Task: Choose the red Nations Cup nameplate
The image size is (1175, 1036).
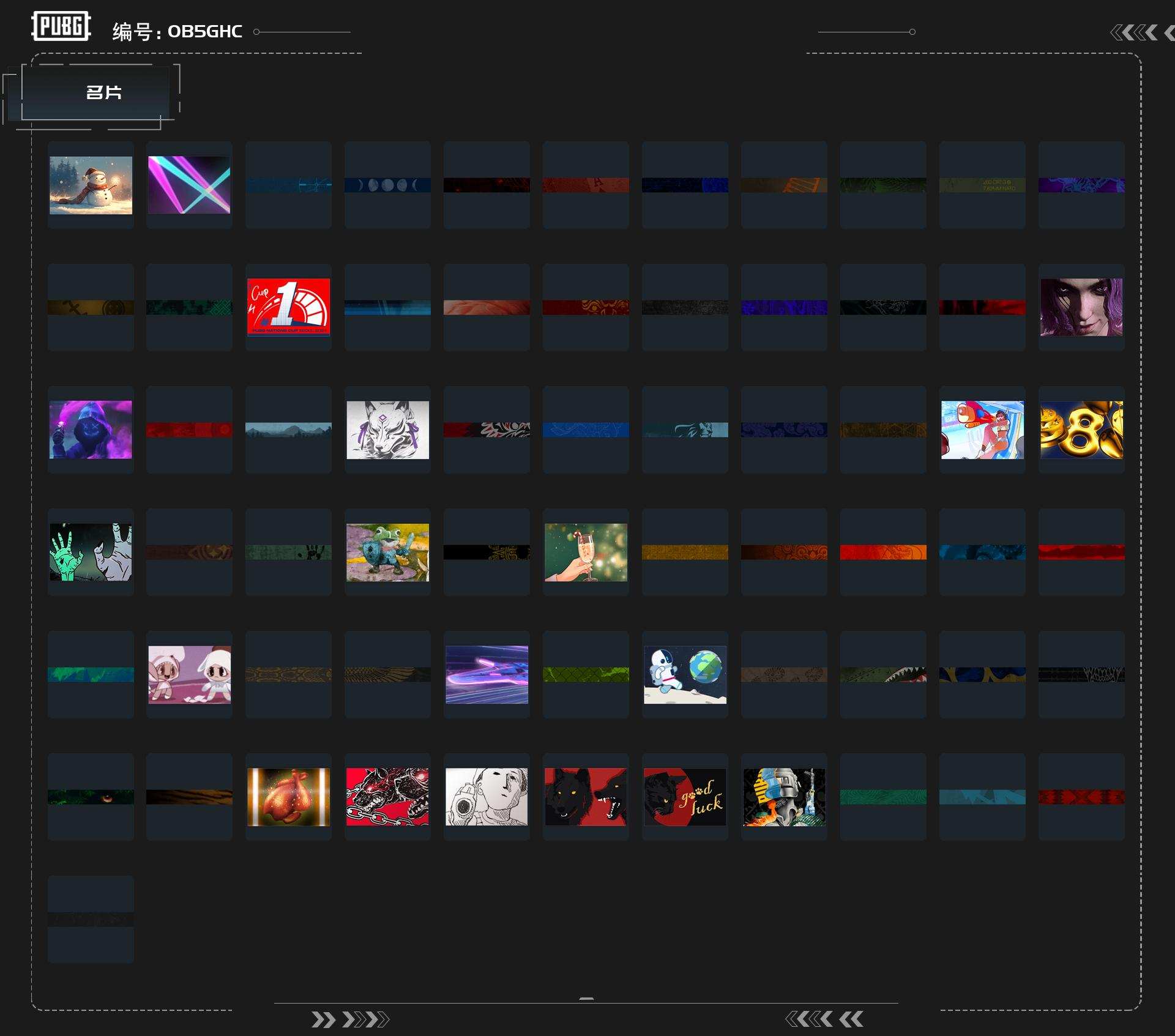Action: coord(288,307)
